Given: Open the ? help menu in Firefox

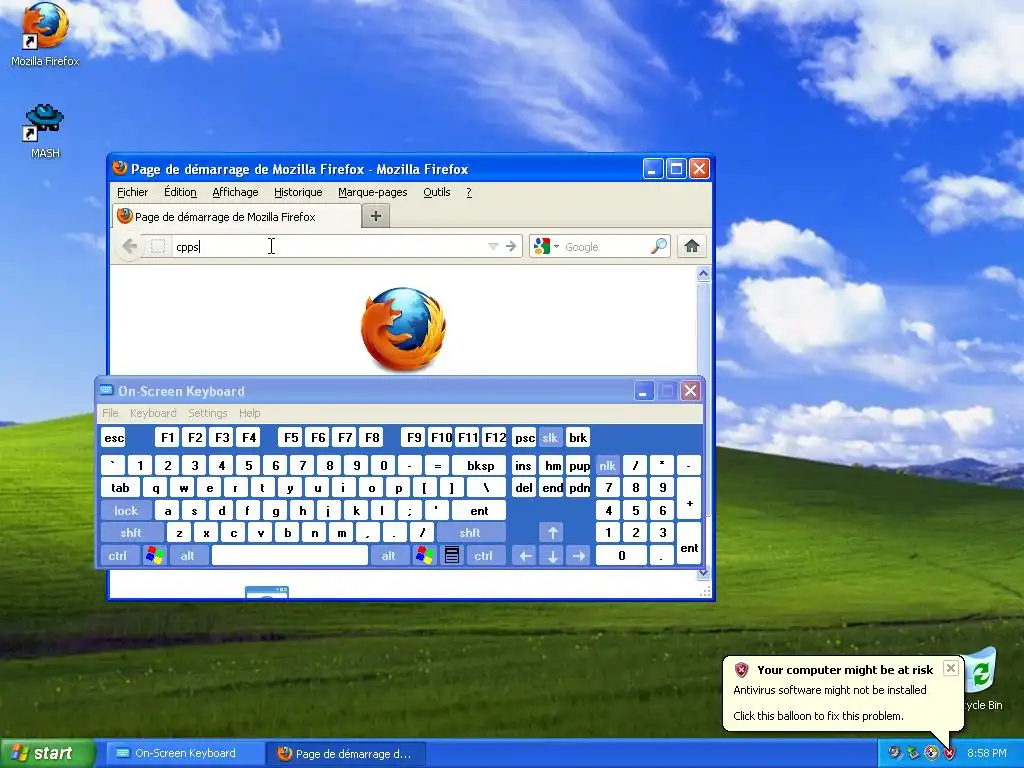Looking at the screenshot, I should (469, 192).
